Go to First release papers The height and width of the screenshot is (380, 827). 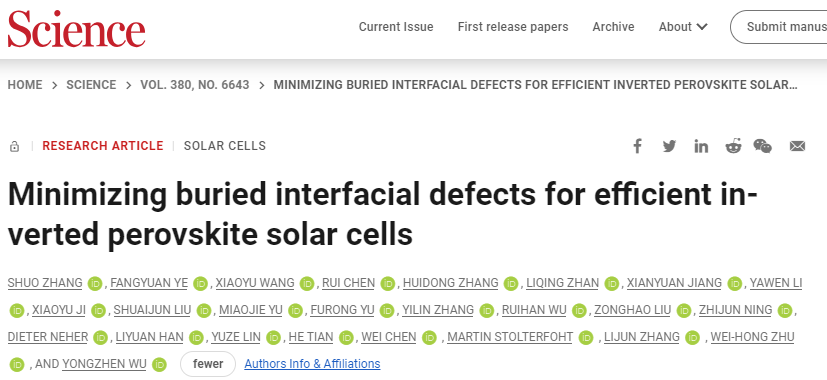513,27
